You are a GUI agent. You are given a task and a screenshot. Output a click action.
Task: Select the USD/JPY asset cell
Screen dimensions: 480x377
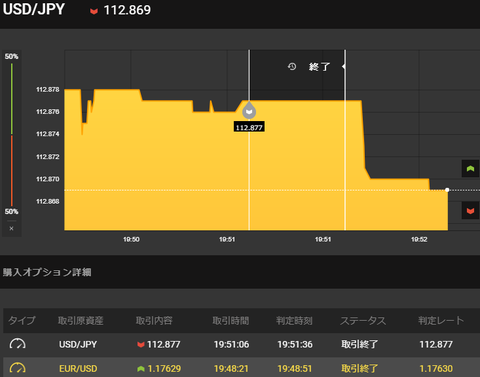pyautogui.click(x=78, y=344)
